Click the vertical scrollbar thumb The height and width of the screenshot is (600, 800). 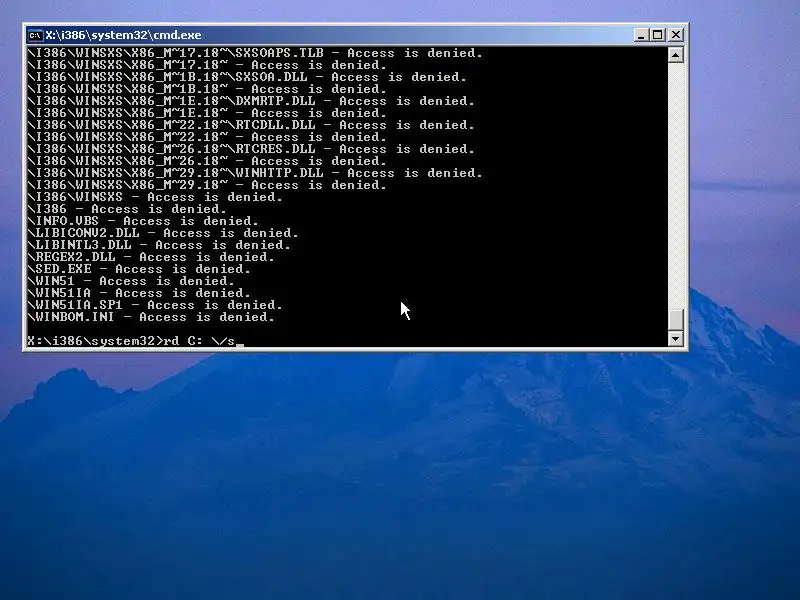coord(676,320)
